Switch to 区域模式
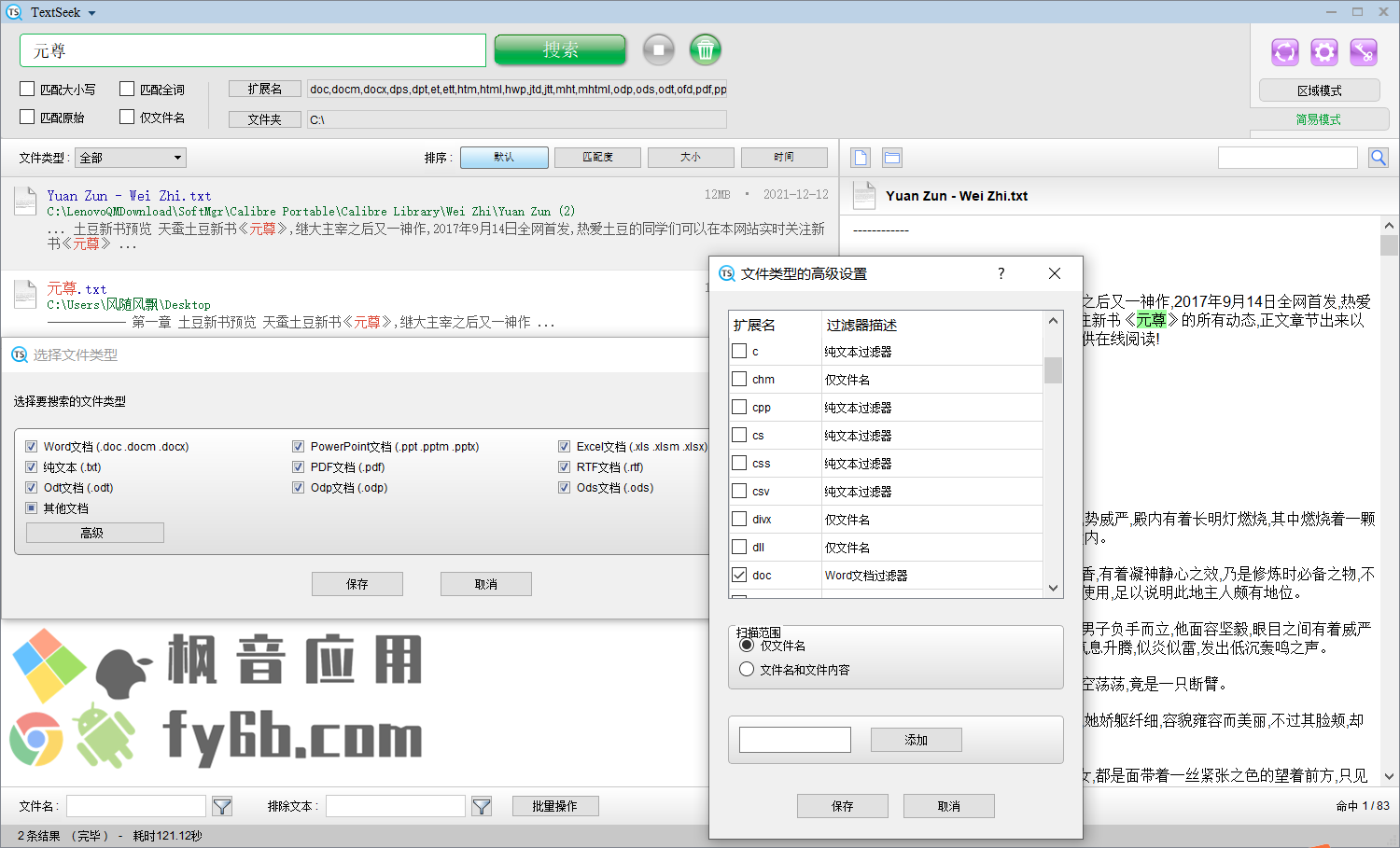Viewport: 1400px width, 848px height. [x=1320, y=90]
